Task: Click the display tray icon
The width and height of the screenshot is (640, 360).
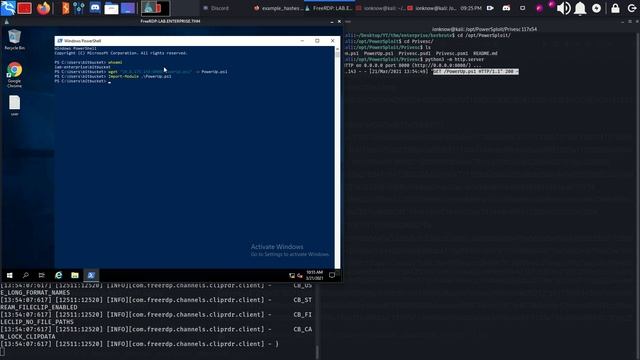Action: coord(522,8)
